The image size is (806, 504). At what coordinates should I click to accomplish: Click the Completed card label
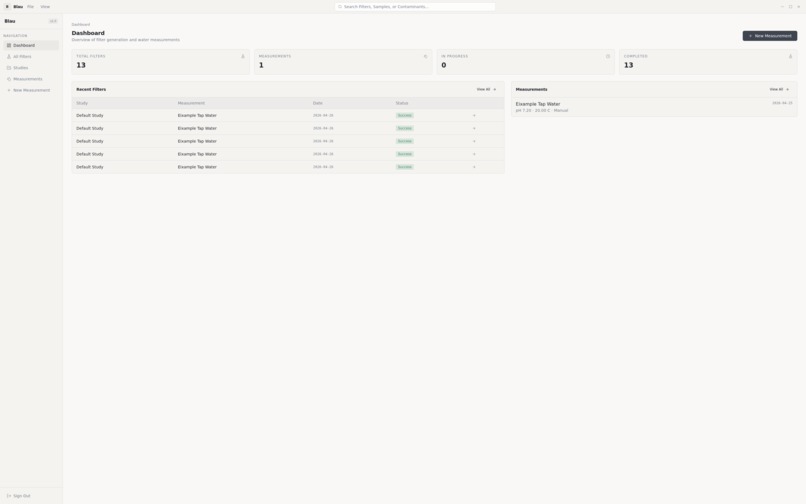pyautogui.click(x=636, y=56)
